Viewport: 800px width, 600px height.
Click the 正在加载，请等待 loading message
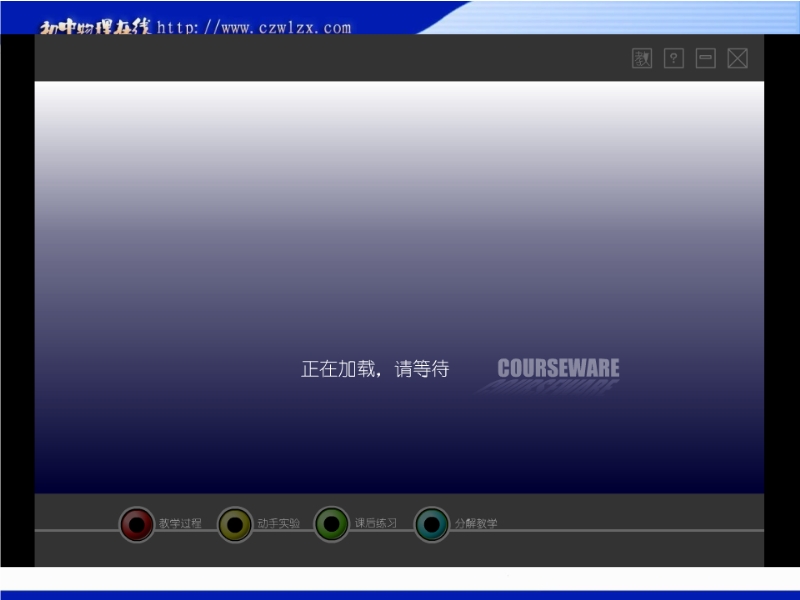[x=375, y=369]
